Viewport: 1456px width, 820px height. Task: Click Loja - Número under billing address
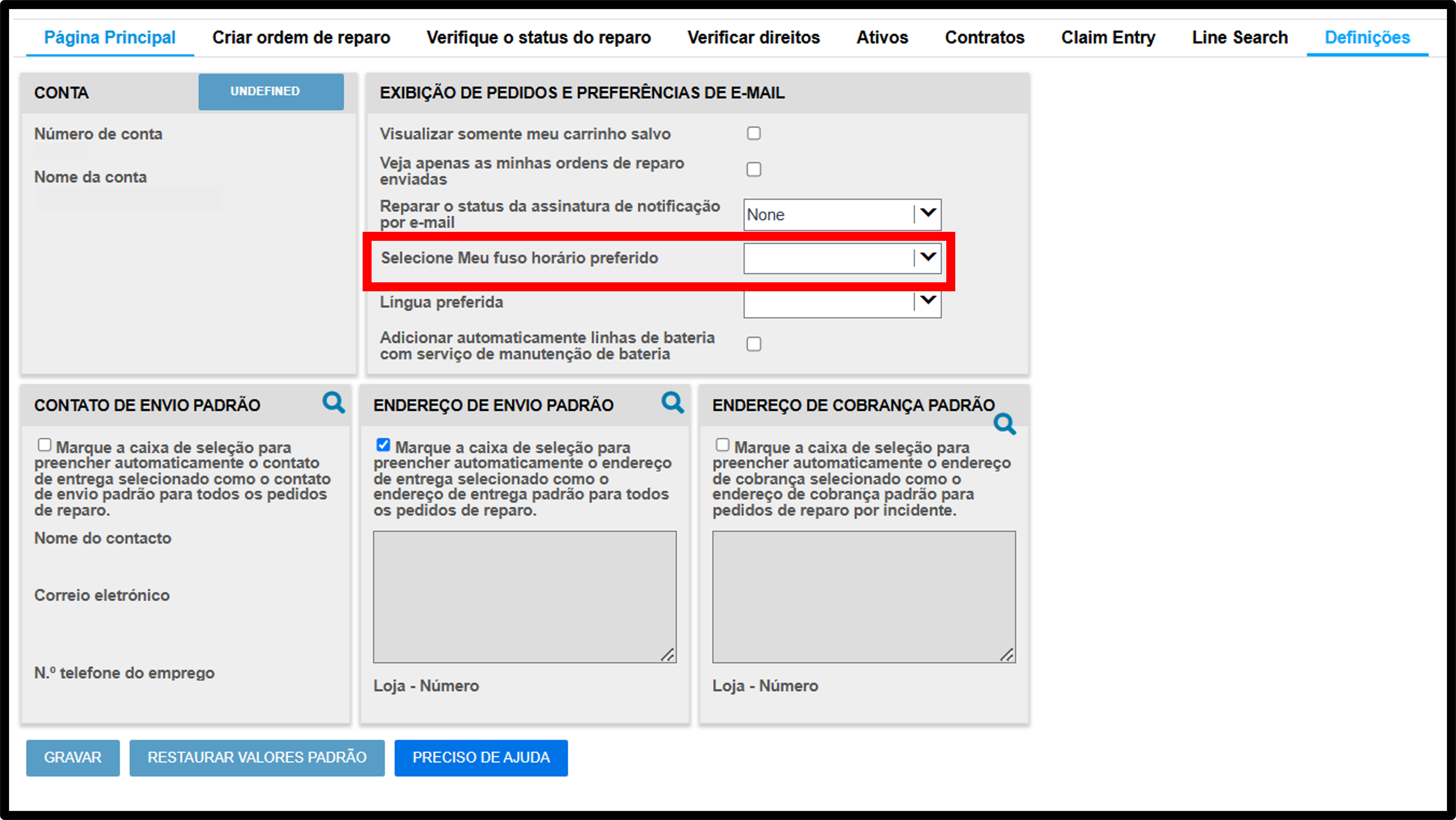(x=765, y=686)
